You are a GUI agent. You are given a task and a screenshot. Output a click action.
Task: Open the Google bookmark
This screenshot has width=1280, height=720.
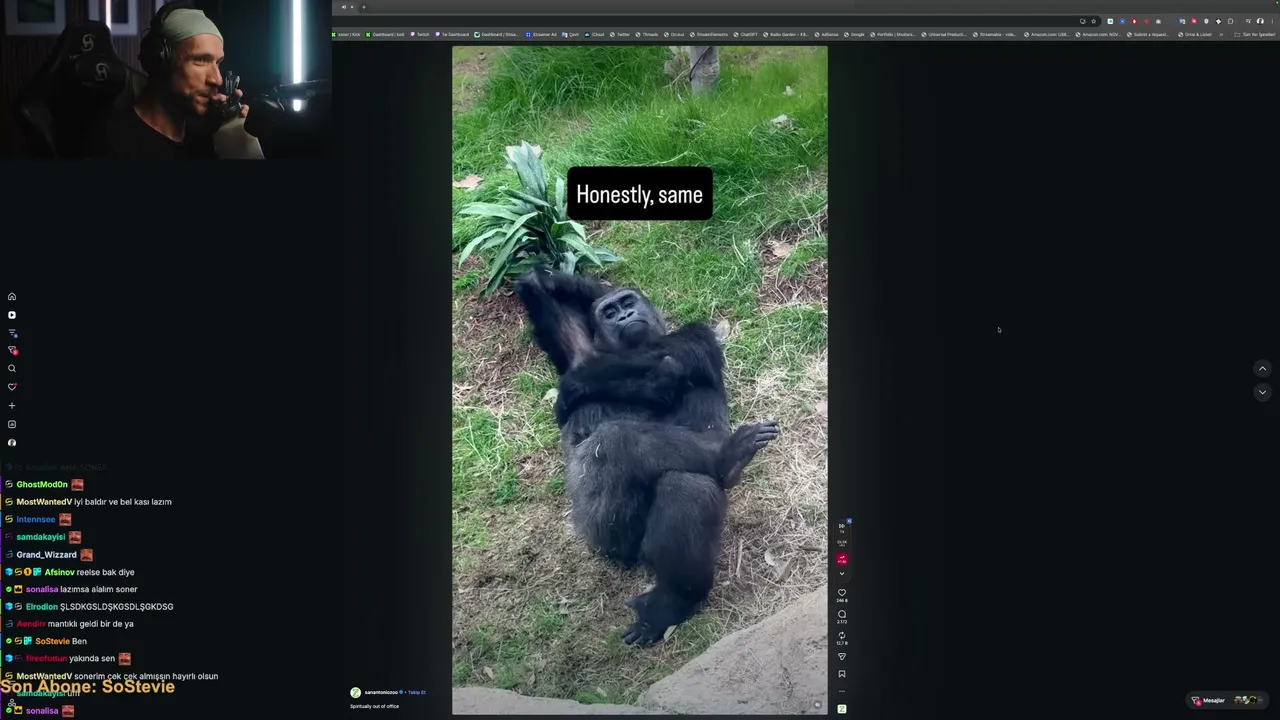coord(855,35)
